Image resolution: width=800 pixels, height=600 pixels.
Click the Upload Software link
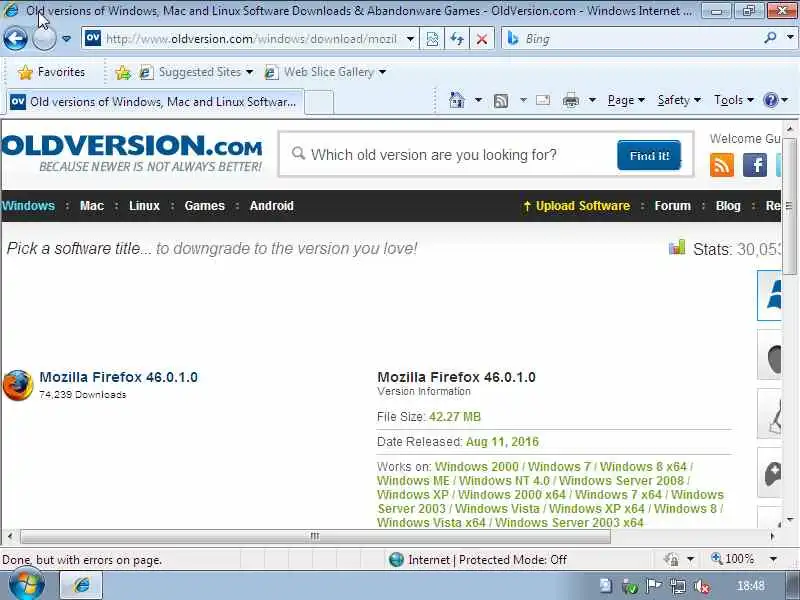[x=577, y=206]
